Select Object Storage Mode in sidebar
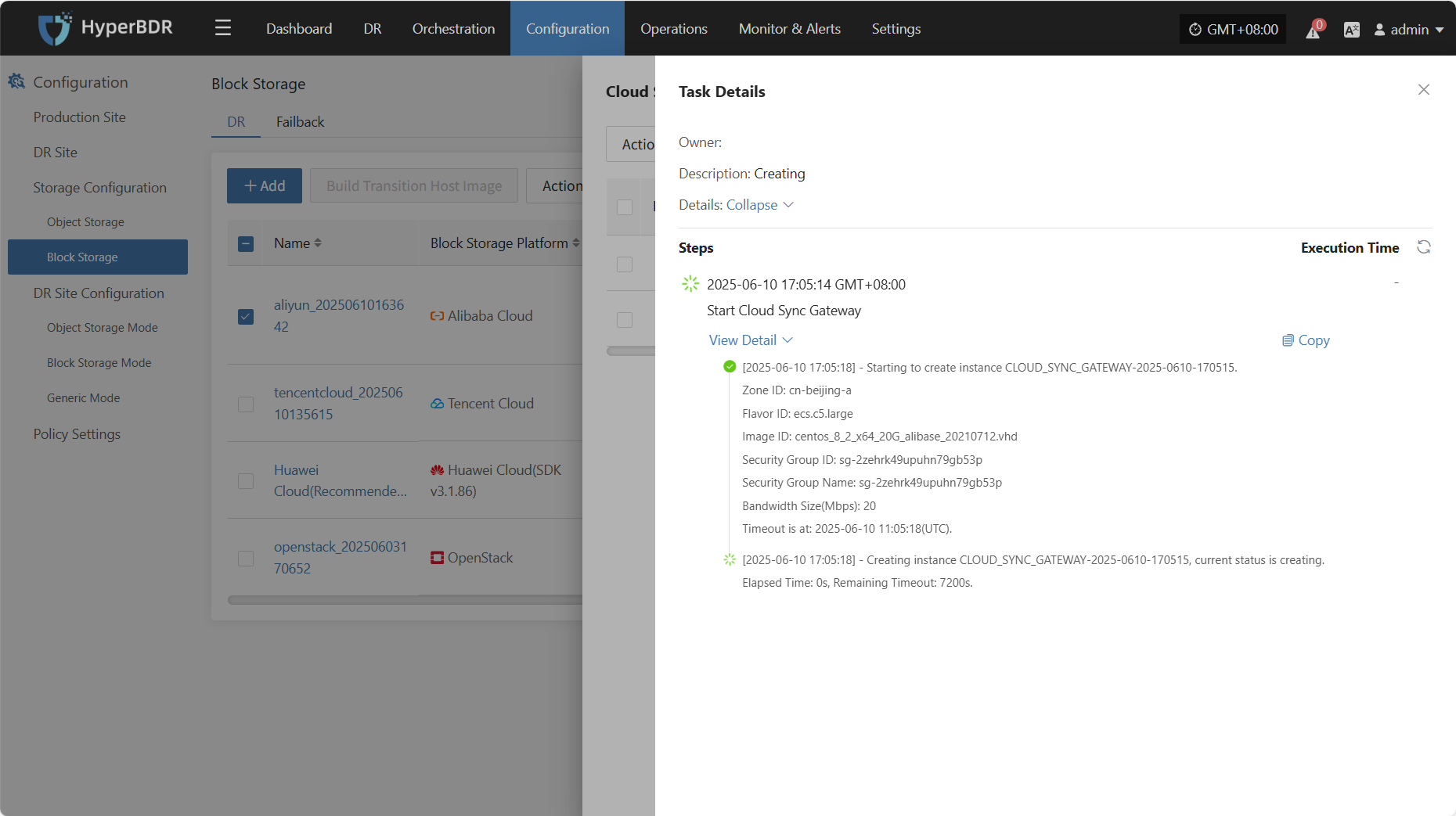 pyautogui.click(x=103, y=328)
